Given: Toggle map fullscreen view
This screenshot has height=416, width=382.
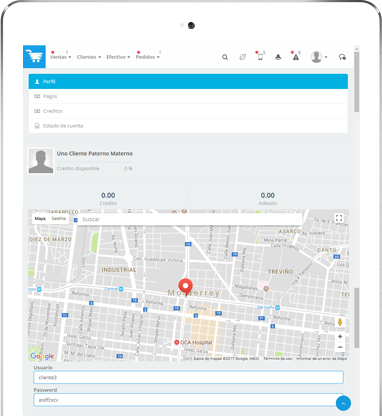Looking at the screenshot, I should click(339, 218).
